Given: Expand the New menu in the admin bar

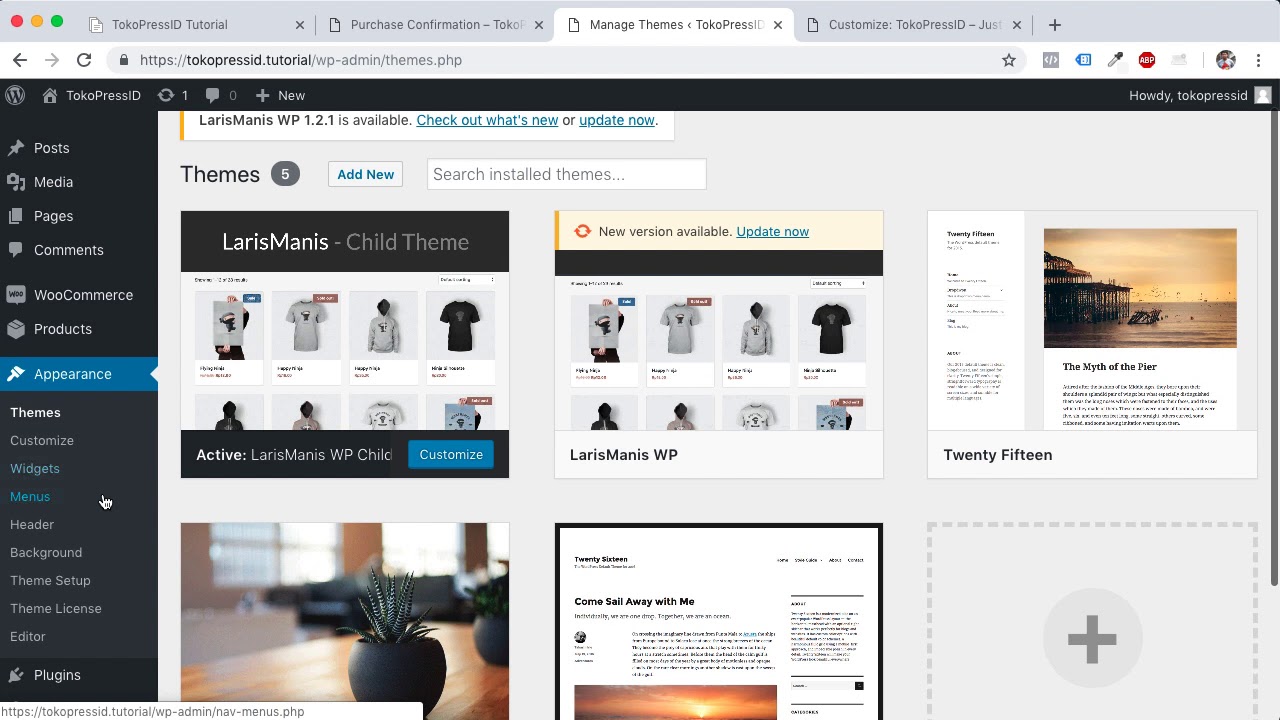Looking at the screenshot, I should pyautogui.click(x=280, y=95).
